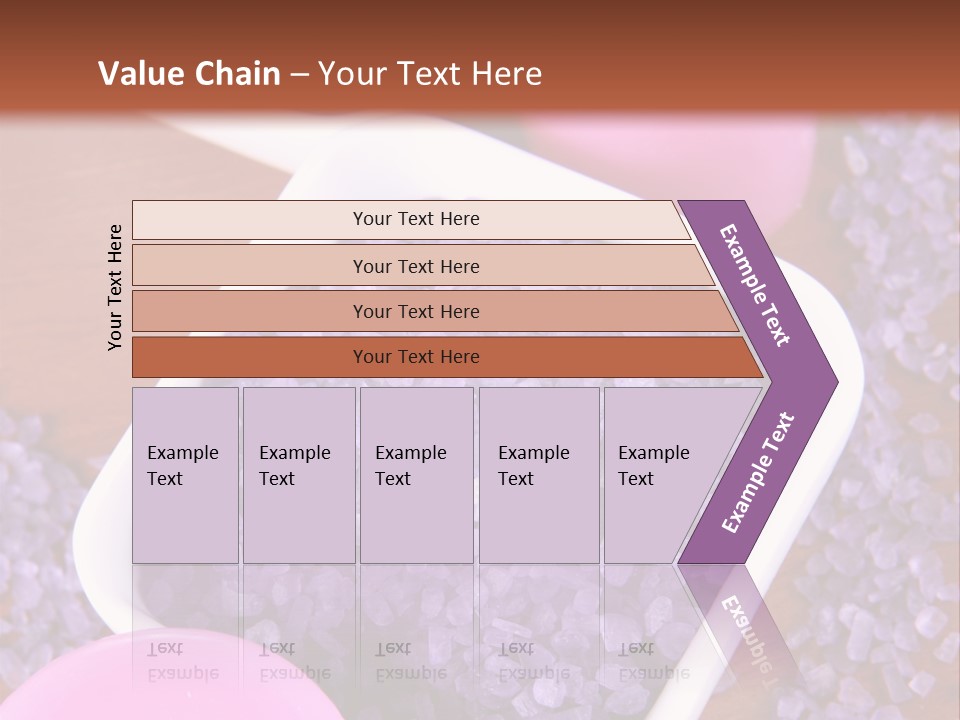
Task: Click the vertical "Your Text Here" side label
Action: pyautogui.click(x=115, y=287)
